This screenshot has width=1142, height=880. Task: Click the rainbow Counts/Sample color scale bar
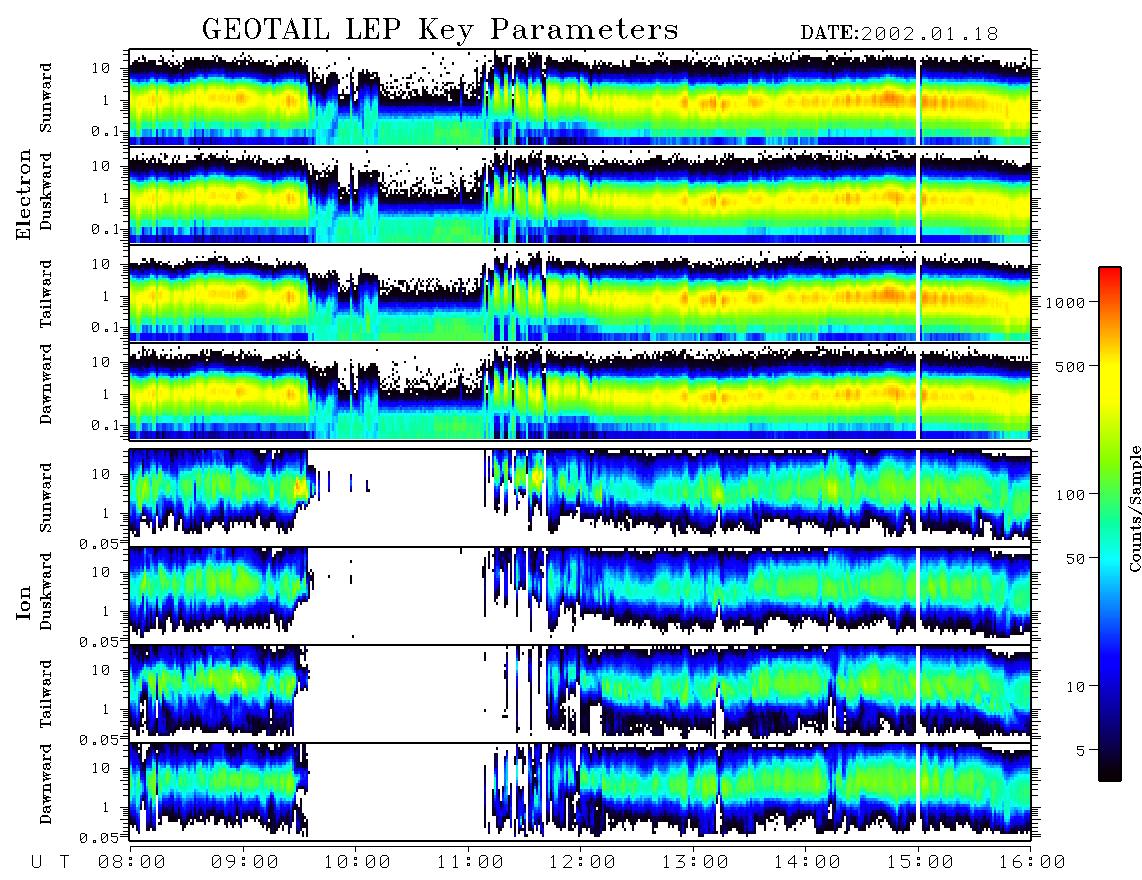pyautogui.click(x=1110, y=524)
